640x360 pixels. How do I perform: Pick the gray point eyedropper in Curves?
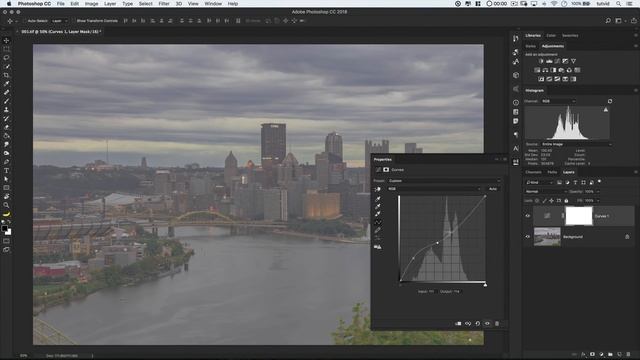click(378, 207)
